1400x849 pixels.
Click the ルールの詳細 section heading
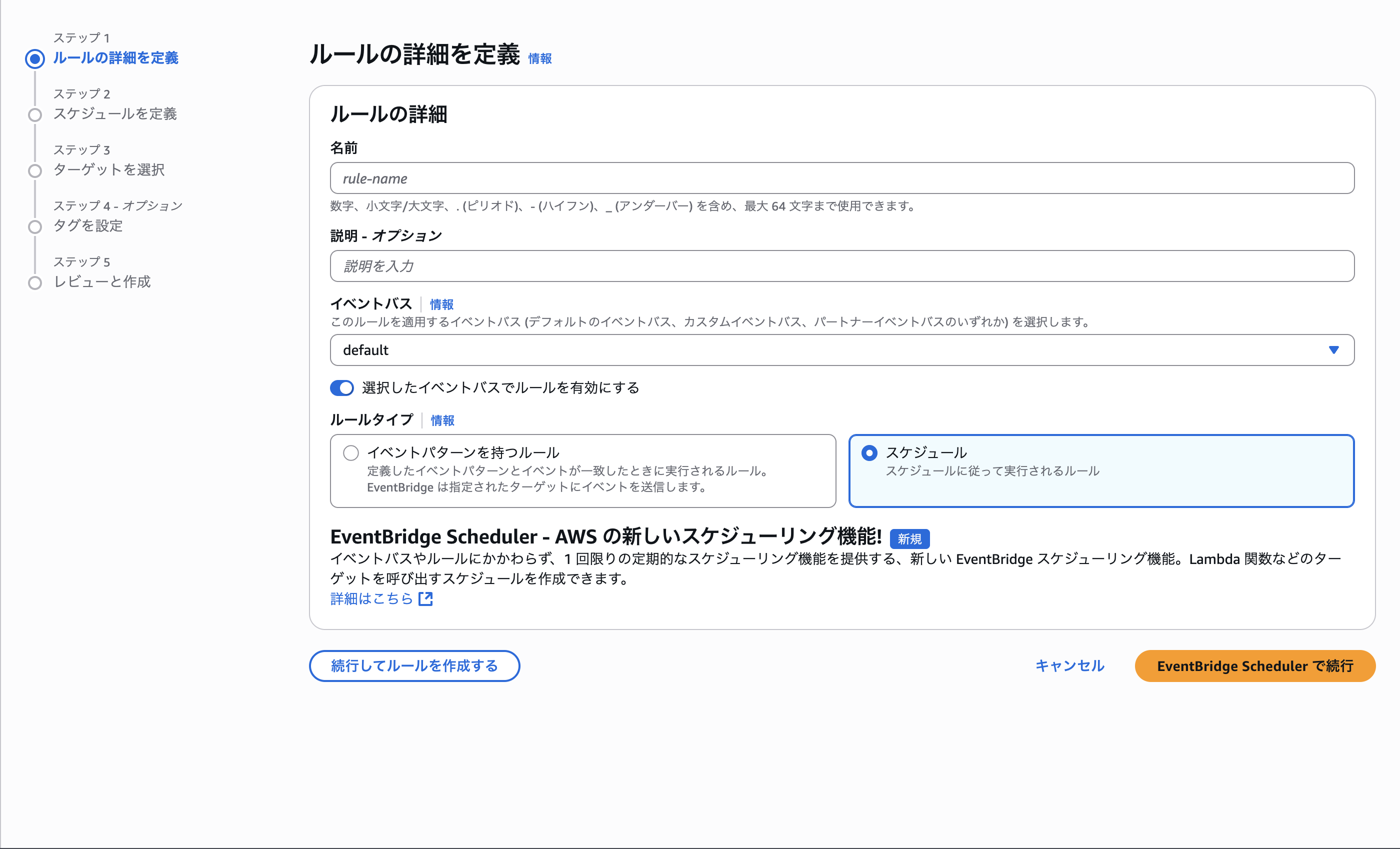tap(388, 114)
